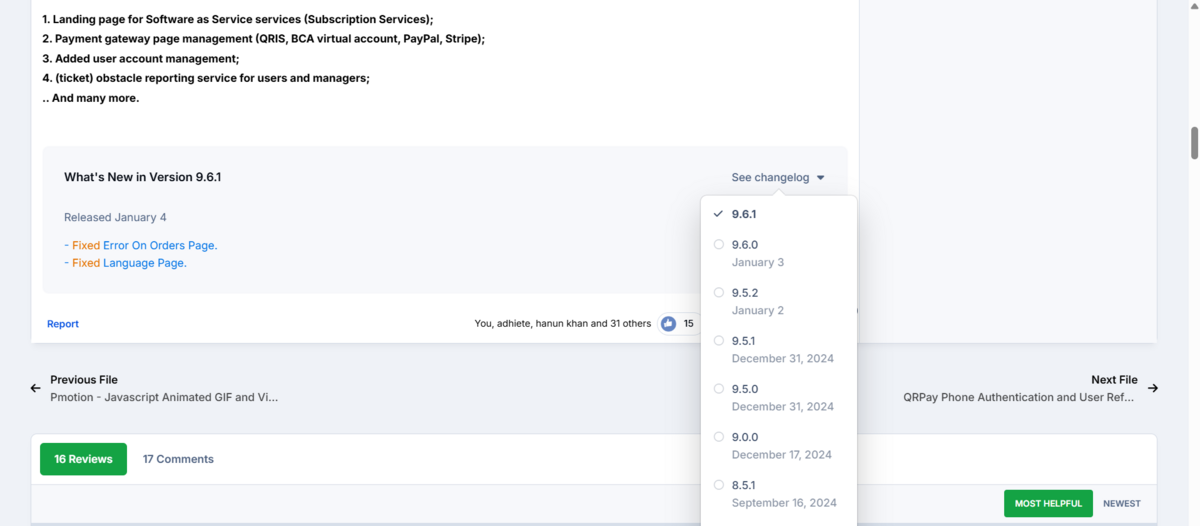Screen dimensions: 1200x526
Task: Click the checkmark beside version 9.6.1
Action: (718, 214)
